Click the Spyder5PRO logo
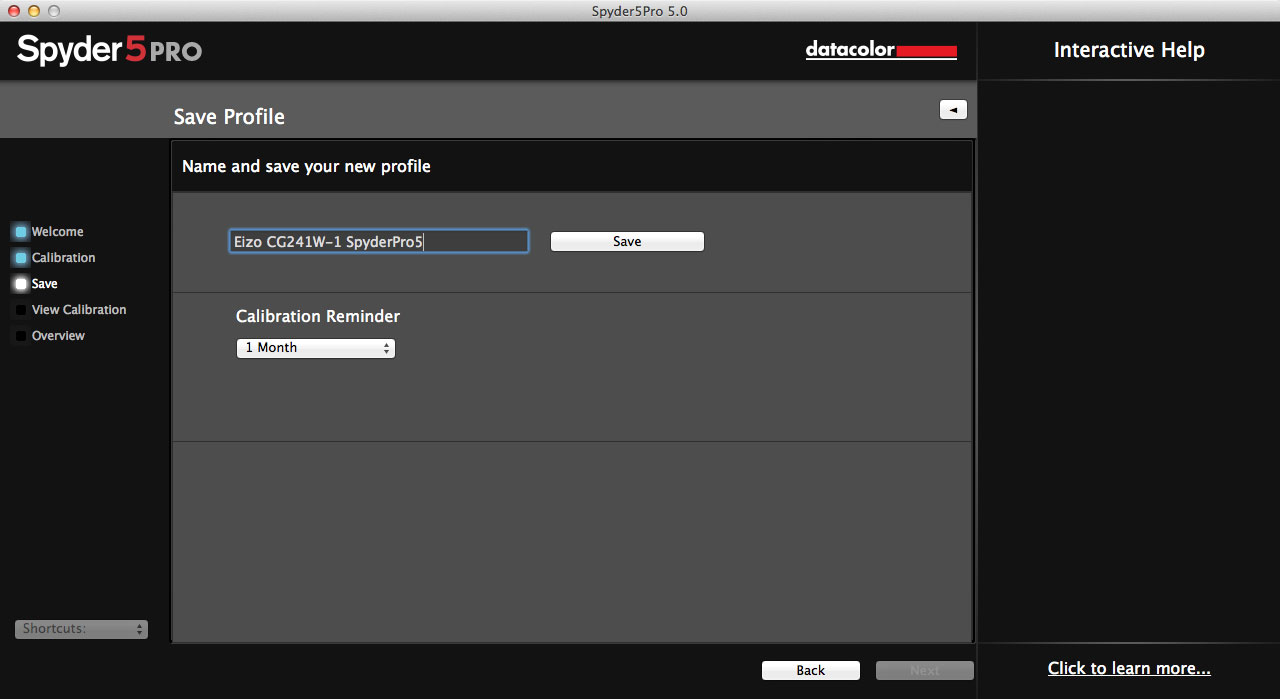This screenshot has width=1280, height=699. click(109, 50)
